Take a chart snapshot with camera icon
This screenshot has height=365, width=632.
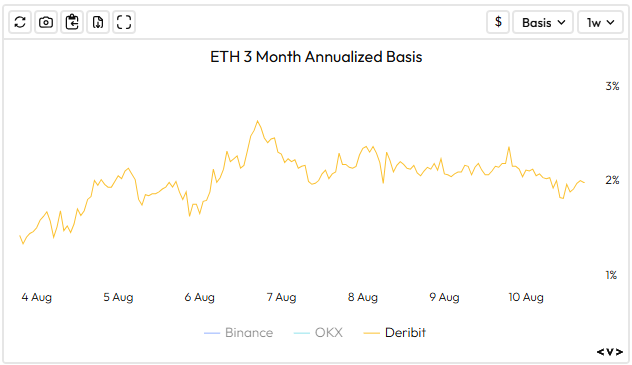pyautogui.click(x=46, y=22)
